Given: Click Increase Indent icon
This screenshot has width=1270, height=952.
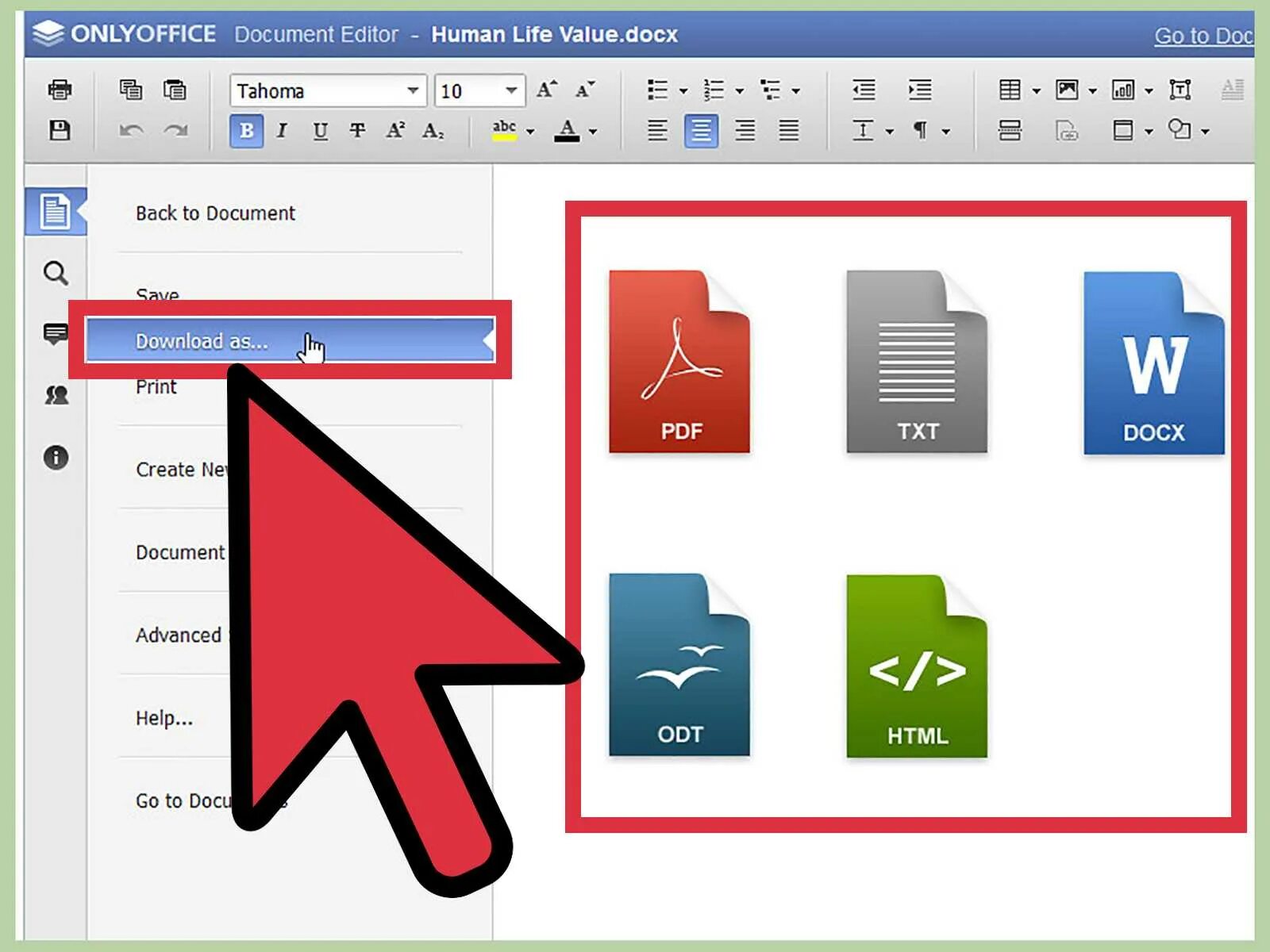Looking at the screenshot, I should [920, 90].
